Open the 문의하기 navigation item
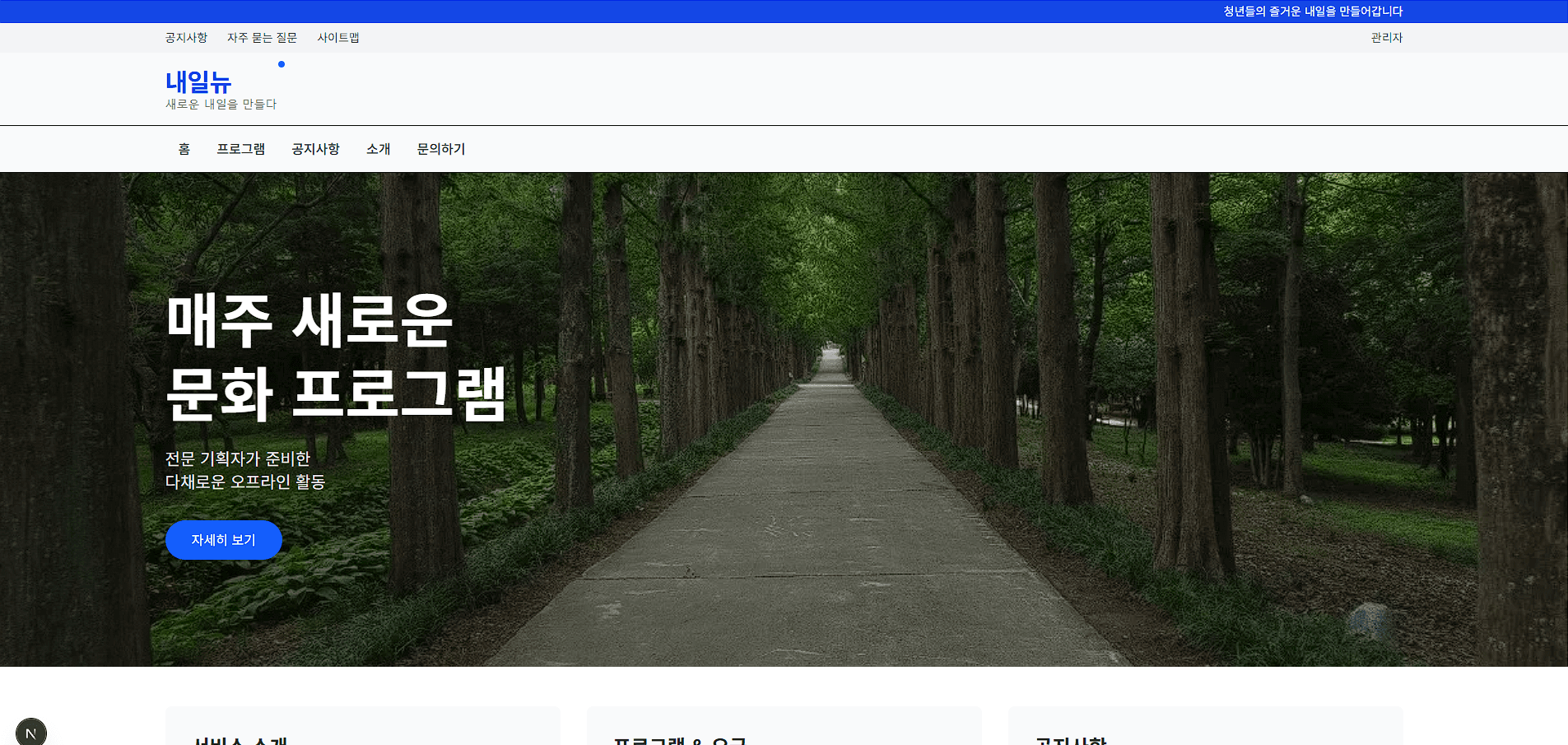 440,148
